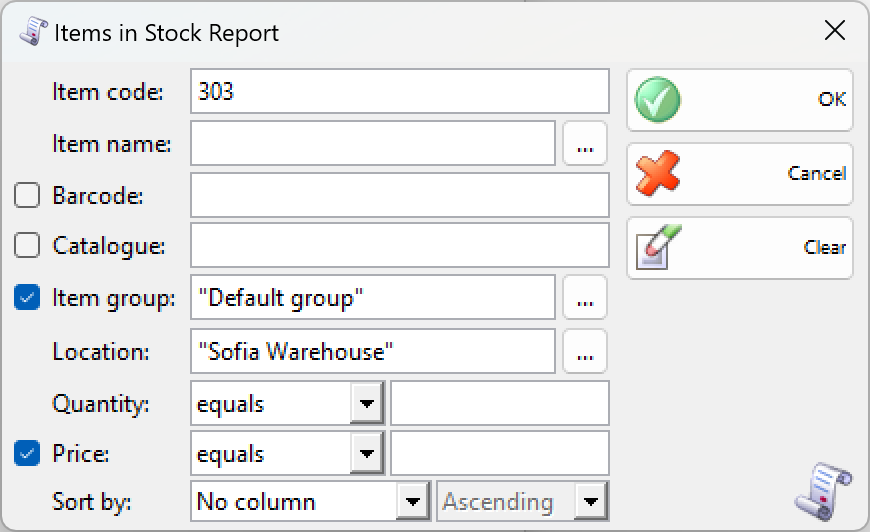Open the Sort by No column dropdown
The image size is (870, 532).
[413, 501]
